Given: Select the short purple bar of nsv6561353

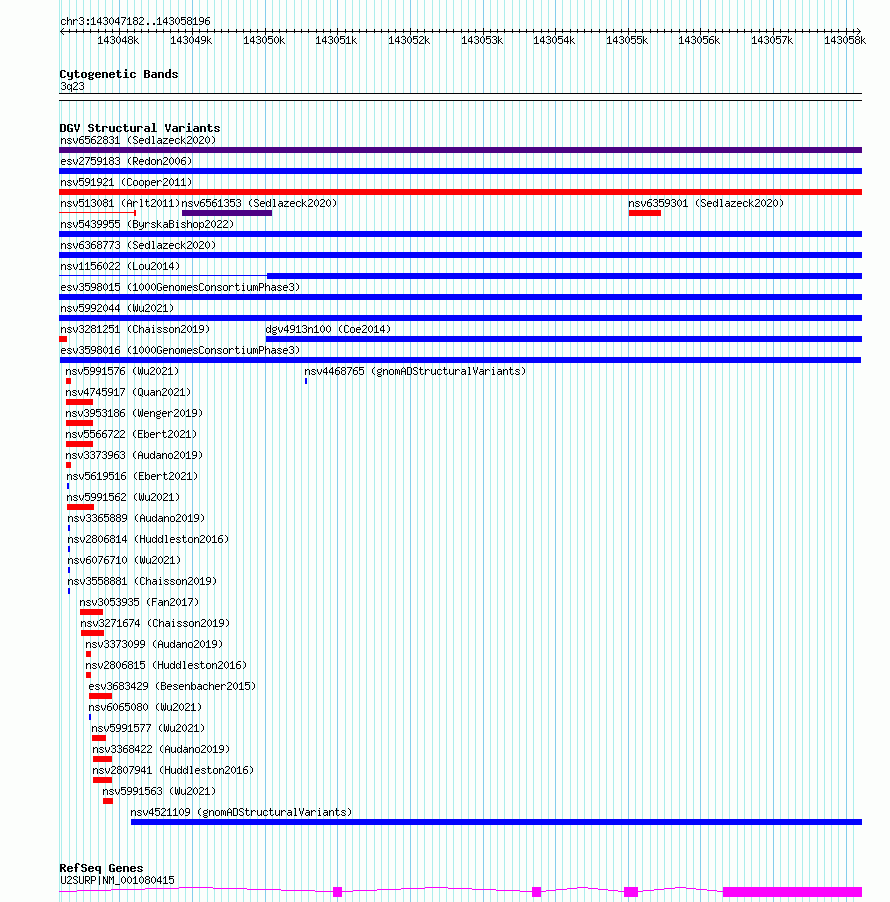Looking at the screenshot, I should pos(227,213).
